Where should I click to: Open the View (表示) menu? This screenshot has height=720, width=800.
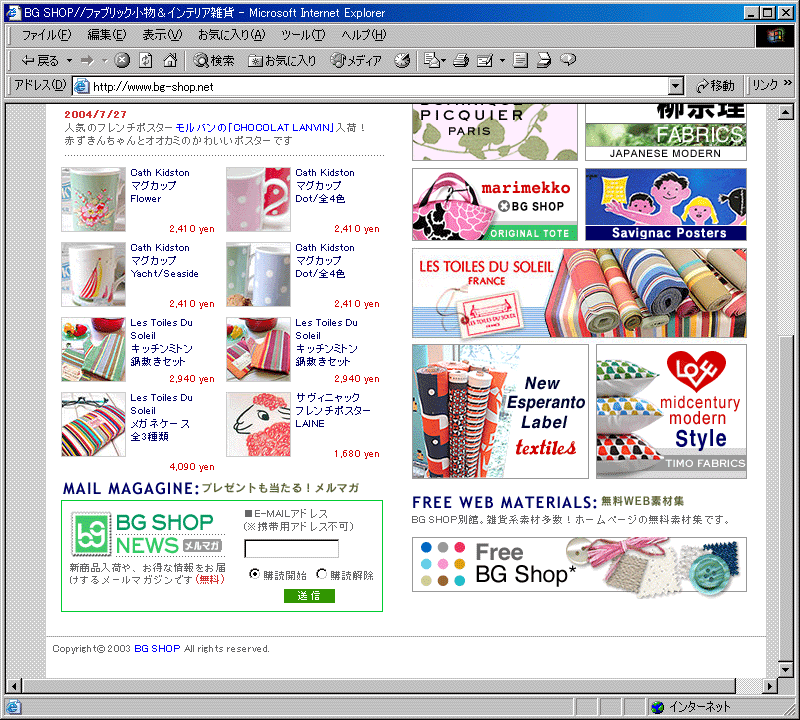tap(162, 35)
